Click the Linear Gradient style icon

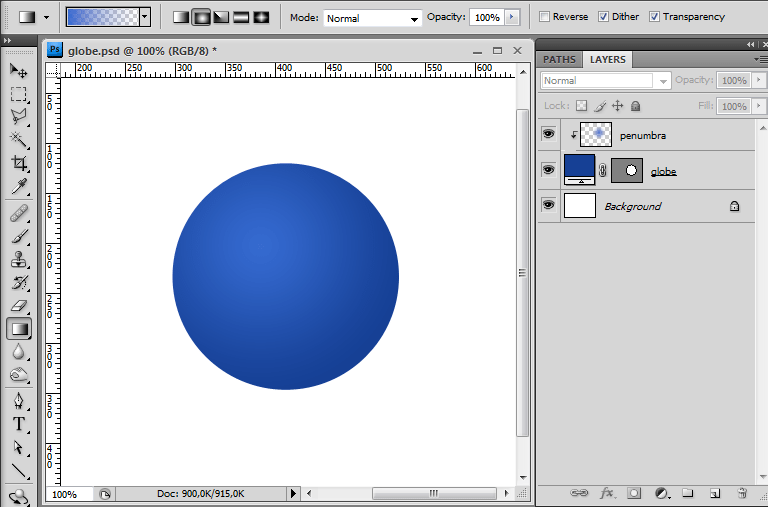(x=181, y=17)
